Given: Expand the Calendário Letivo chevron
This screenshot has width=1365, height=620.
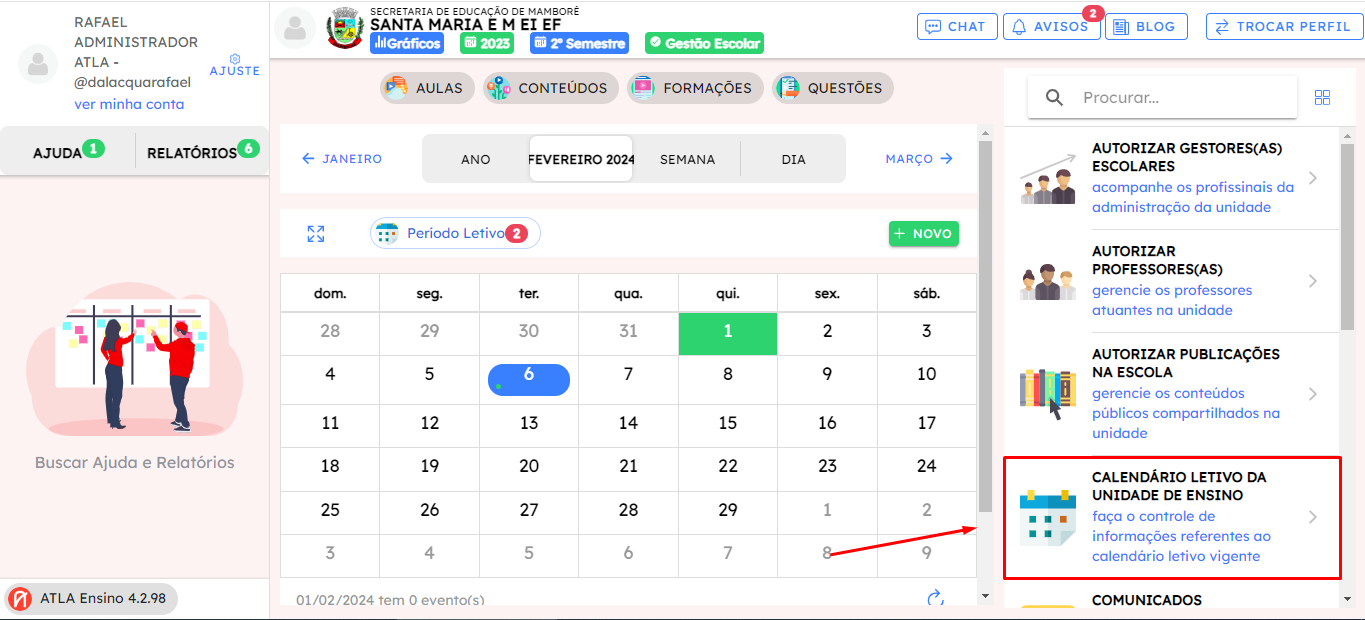Looking at the screenshot, I should tap(1313, 517).
